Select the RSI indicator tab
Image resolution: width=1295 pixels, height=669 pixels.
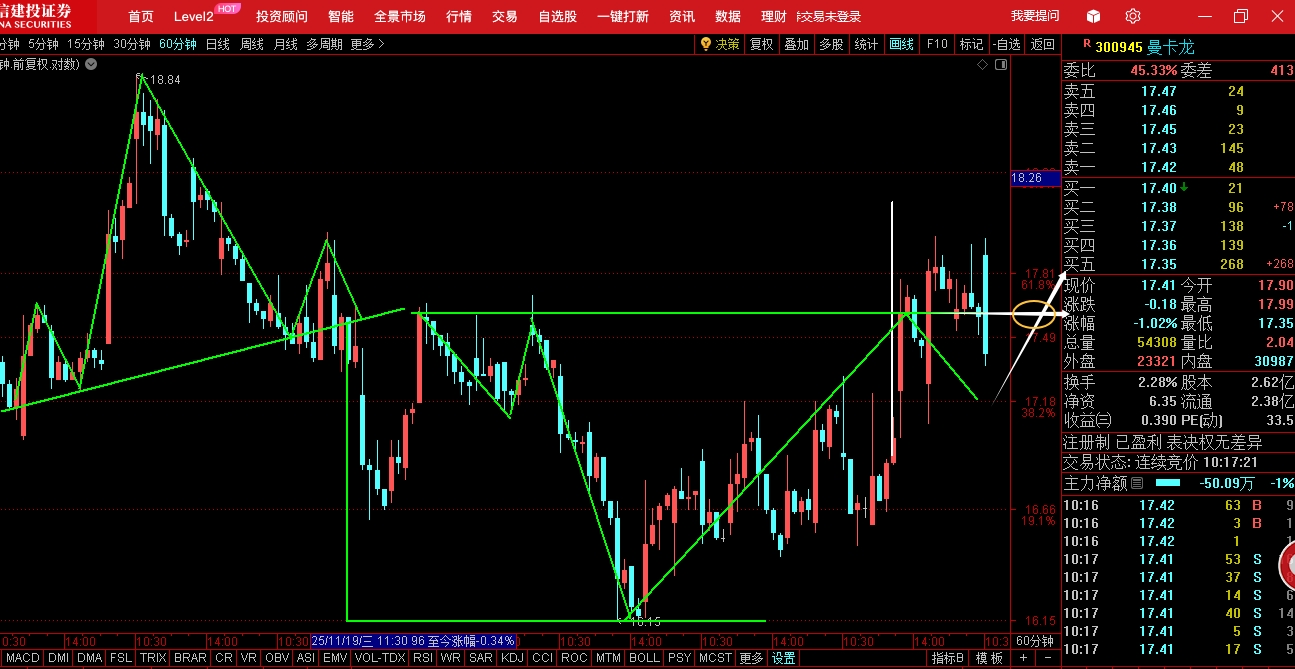pyautogui.click(x=423, y=658)
